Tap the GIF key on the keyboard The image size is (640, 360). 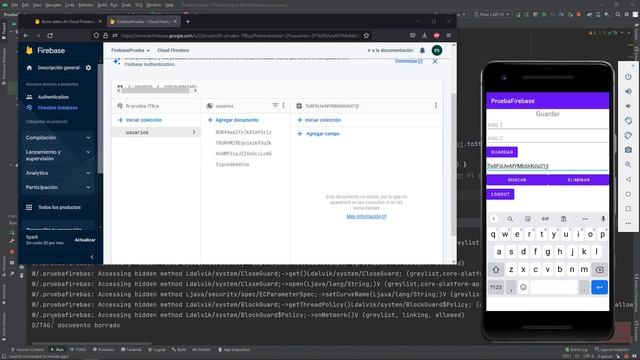click(545, 219)
